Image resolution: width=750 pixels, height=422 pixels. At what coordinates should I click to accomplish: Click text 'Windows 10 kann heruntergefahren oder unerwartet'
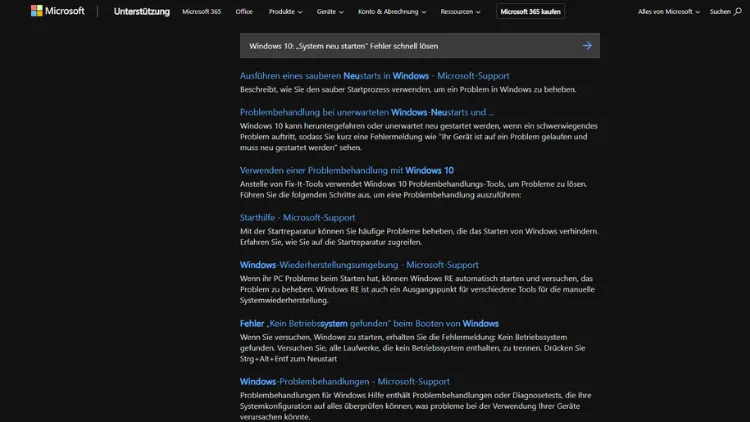pos(419,137)
